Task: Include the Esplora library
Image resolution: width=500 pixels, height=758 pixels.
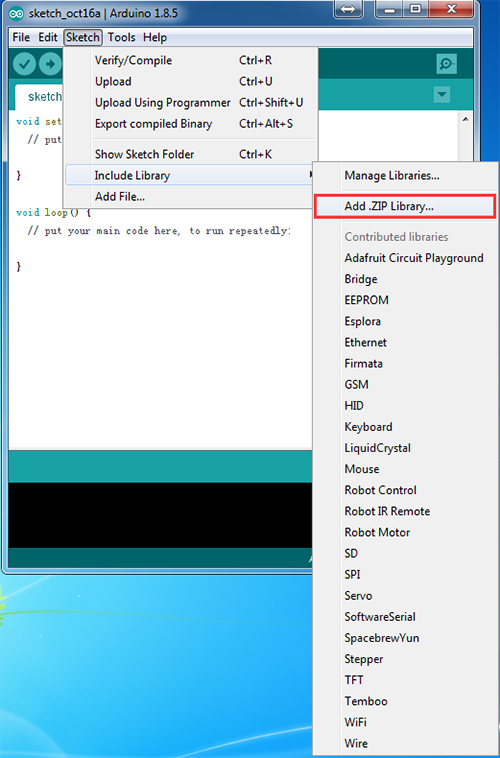Action: [x=405, y=321]
